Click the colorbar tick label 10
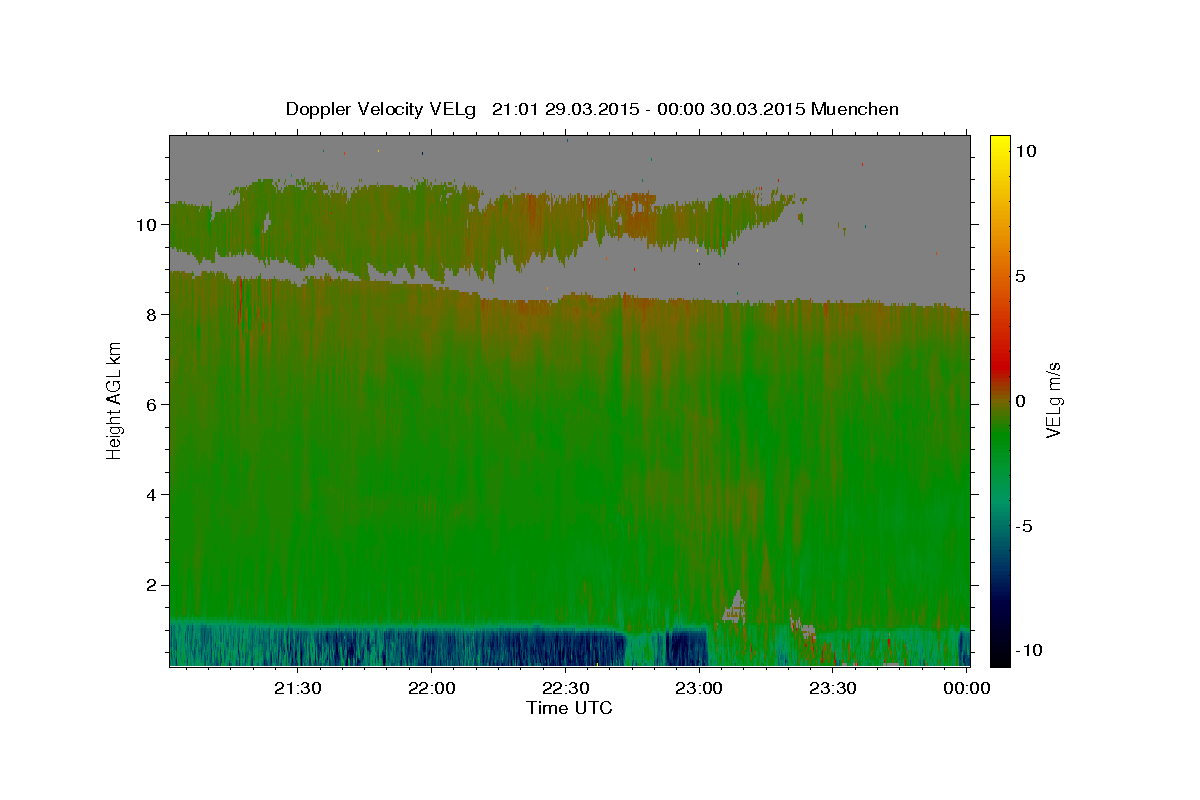This screenshot has height=800, width=1200. (x=1026, y=151)
